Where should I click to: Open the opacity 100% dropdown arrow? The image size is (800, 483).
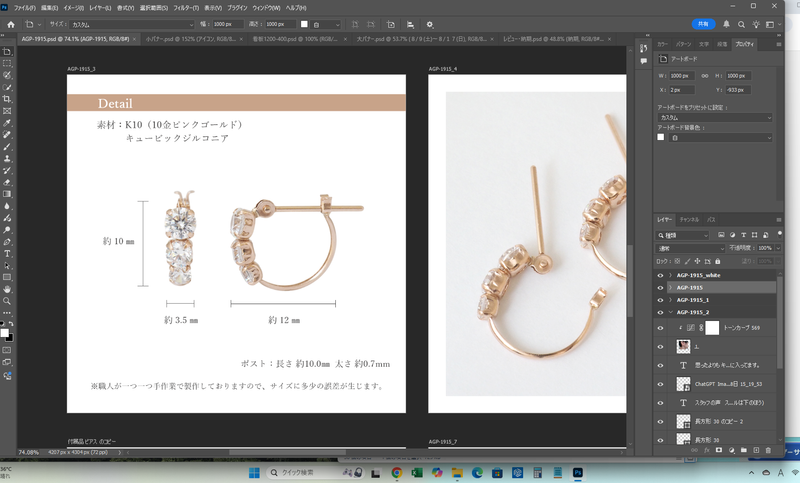tap(778, 248)
